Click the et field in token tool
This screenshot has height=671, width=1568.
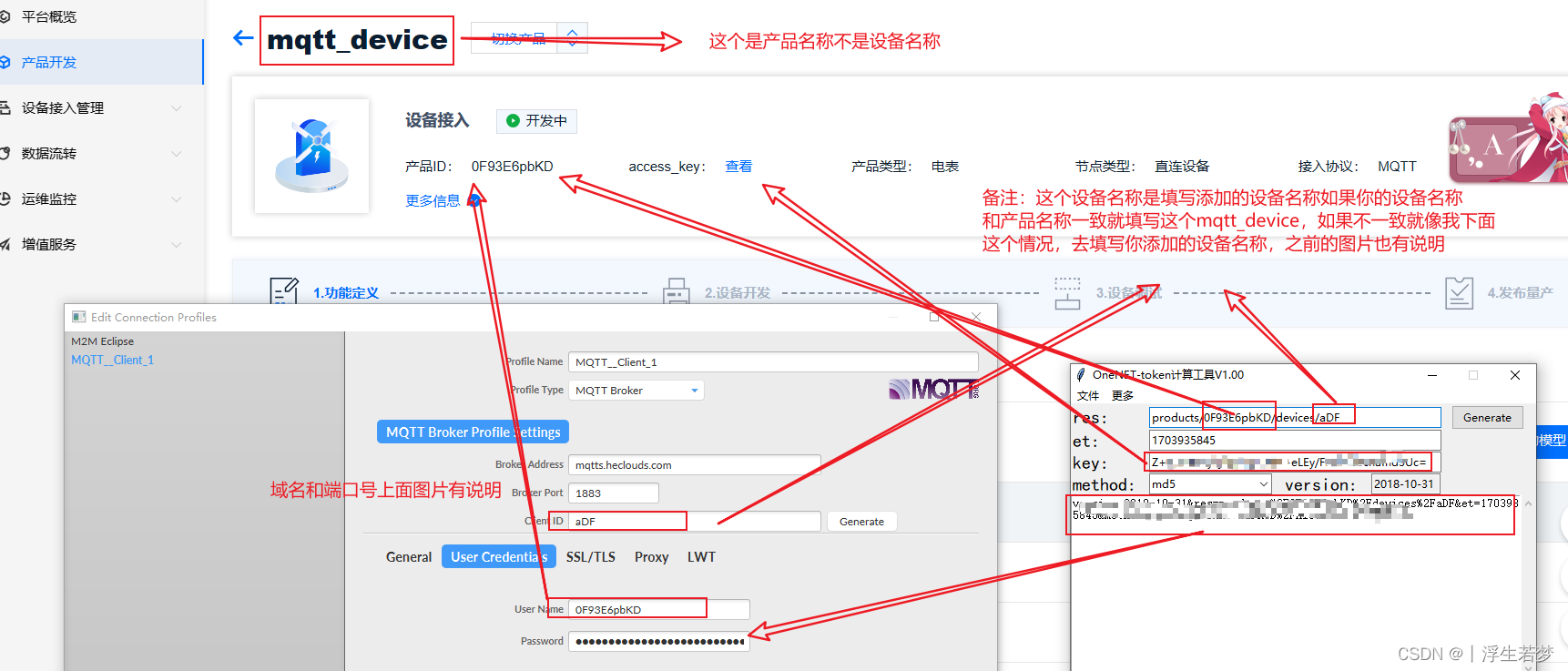1295,440
